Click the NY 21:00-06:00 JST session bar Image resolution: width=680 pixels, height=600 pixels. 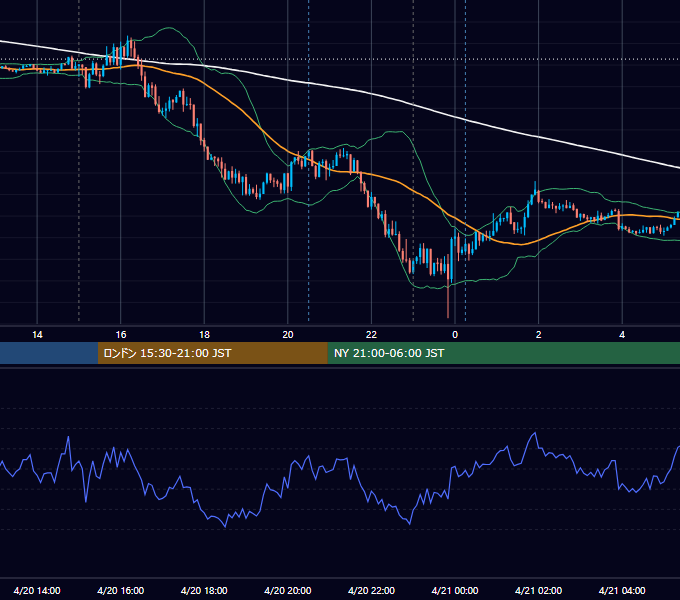[x=503, y=353]
